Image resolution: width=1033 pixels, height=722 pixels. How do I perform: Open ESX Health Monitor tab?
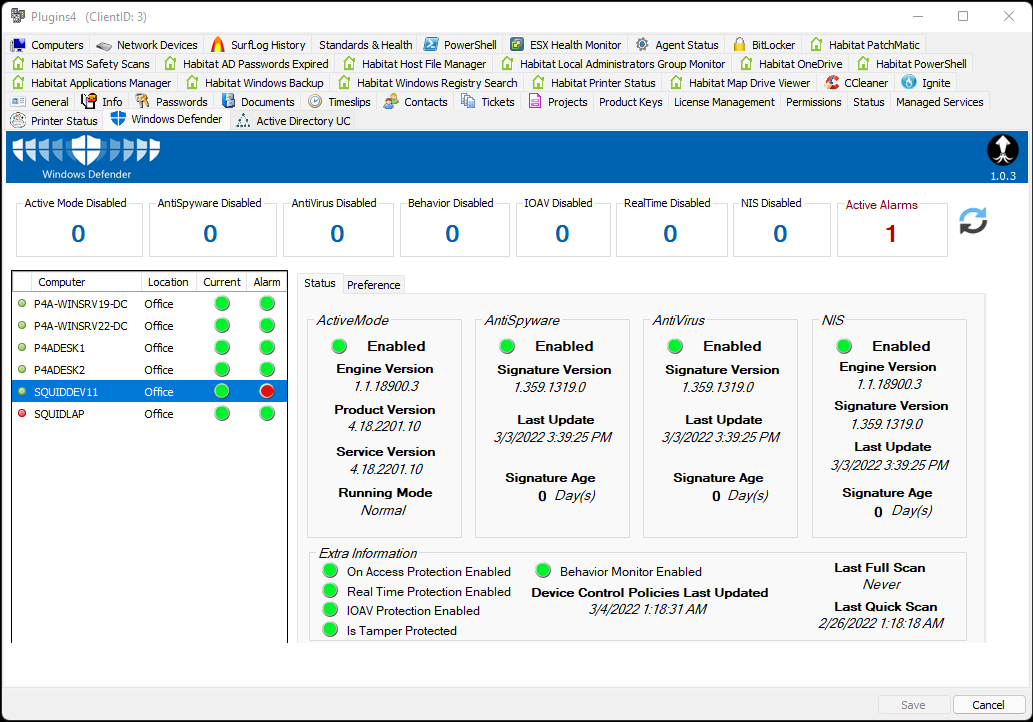pos(565,45)
